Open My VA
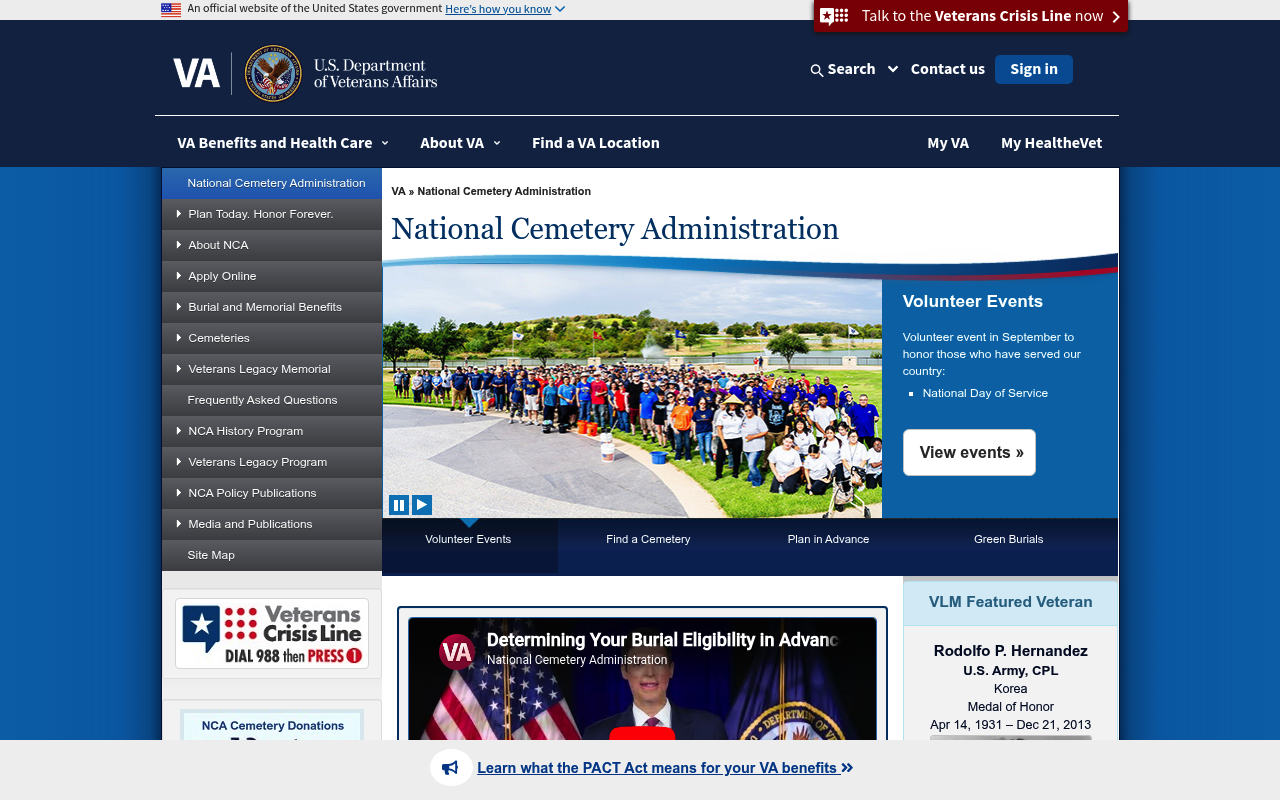Screen dimensions: 1280x800 click(x=948, y=142)
